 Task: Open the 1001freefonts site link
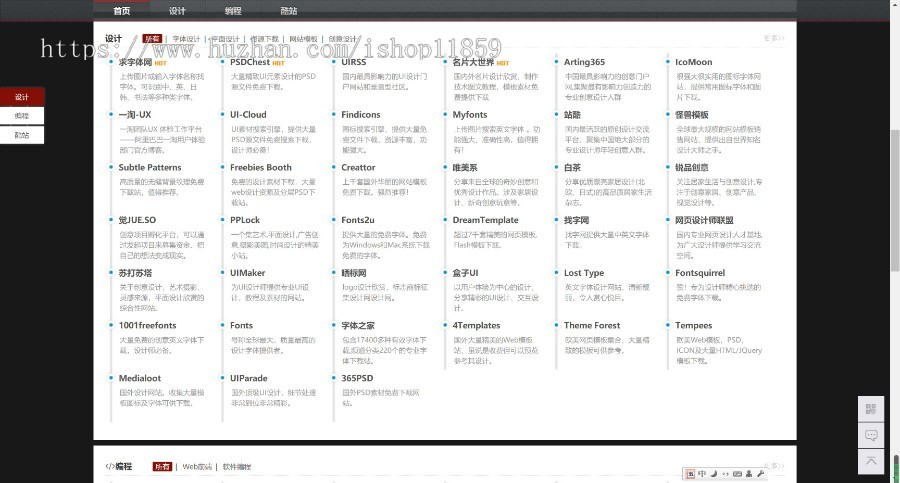(148, 326)
